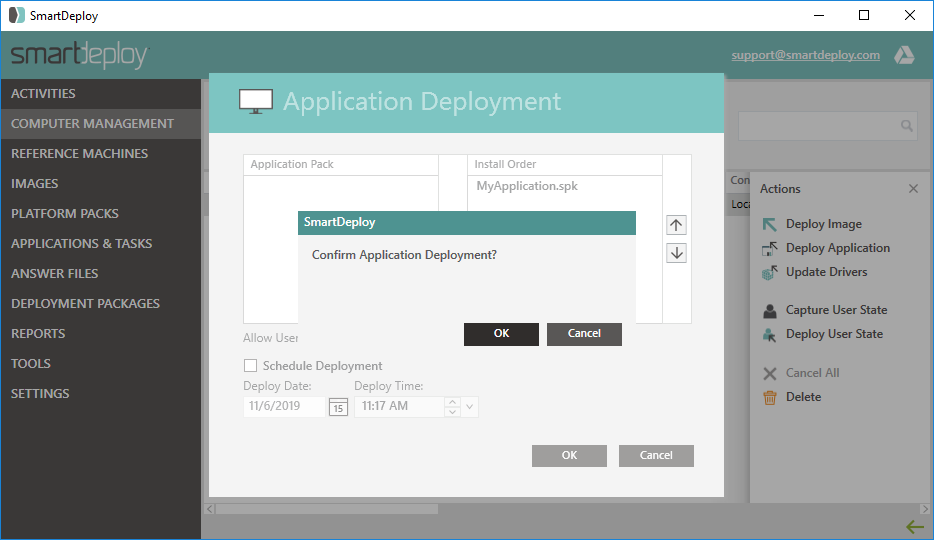Open Computer Management section
The image size is (934, 540).
101,124
